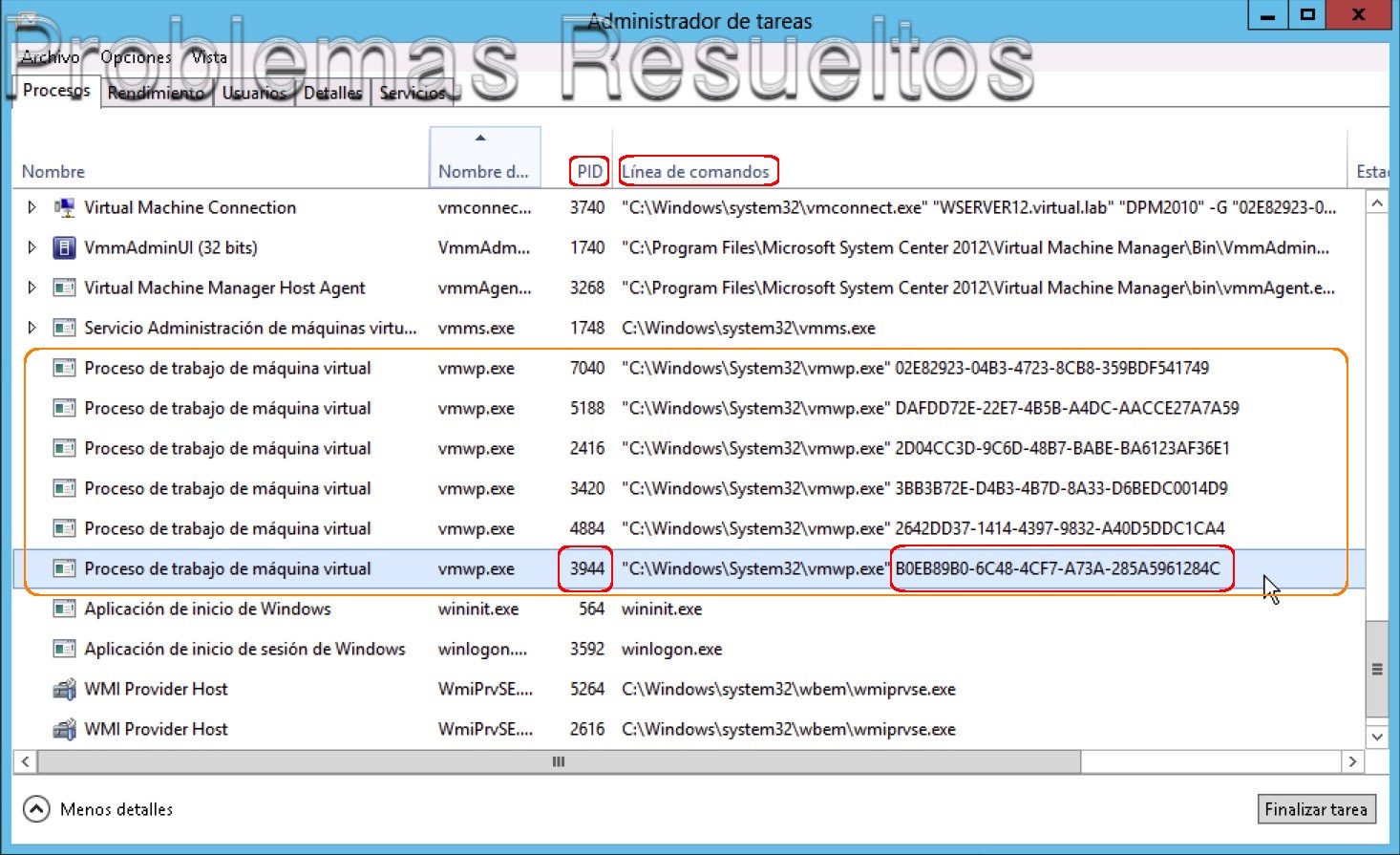Click the Aplicación de inicio de Windows icon
1400x855 pixels.
[x=64, y=609]
